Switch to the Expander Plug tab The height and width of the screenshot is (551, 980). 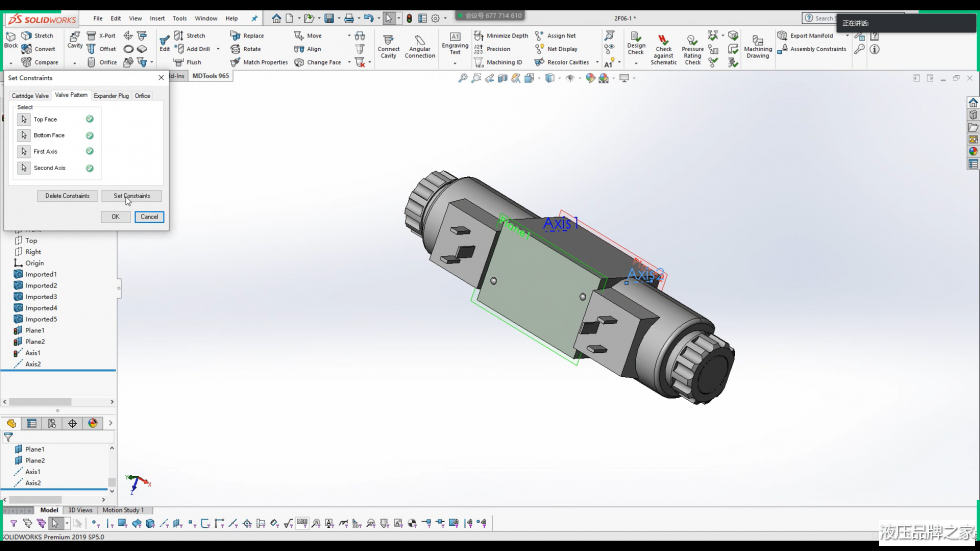click(111, 96)
